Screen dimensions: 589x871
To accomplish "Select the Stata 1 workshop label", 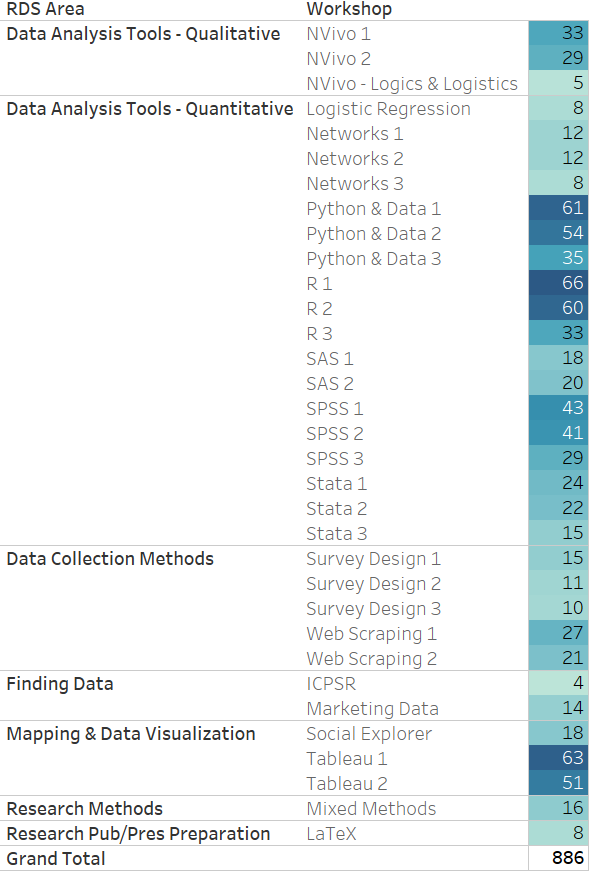I will pyautogui.click(x=336, y=484).
